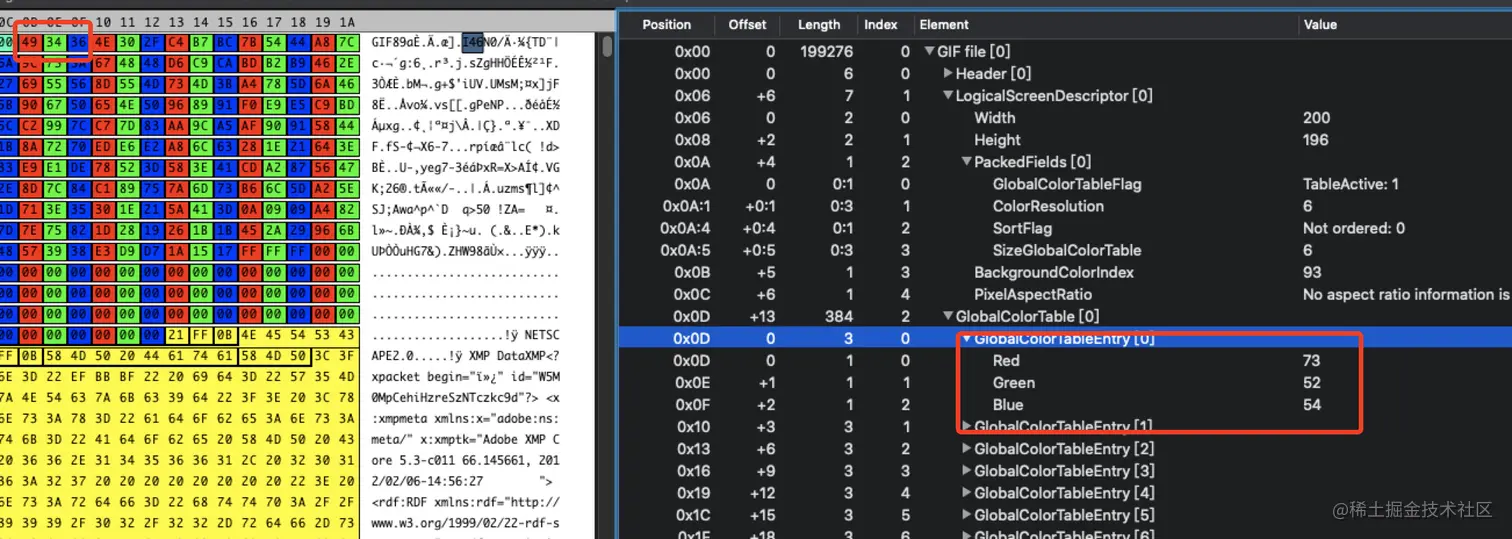Select the BackgroundColorIndex row

(x=1065, y=272)
